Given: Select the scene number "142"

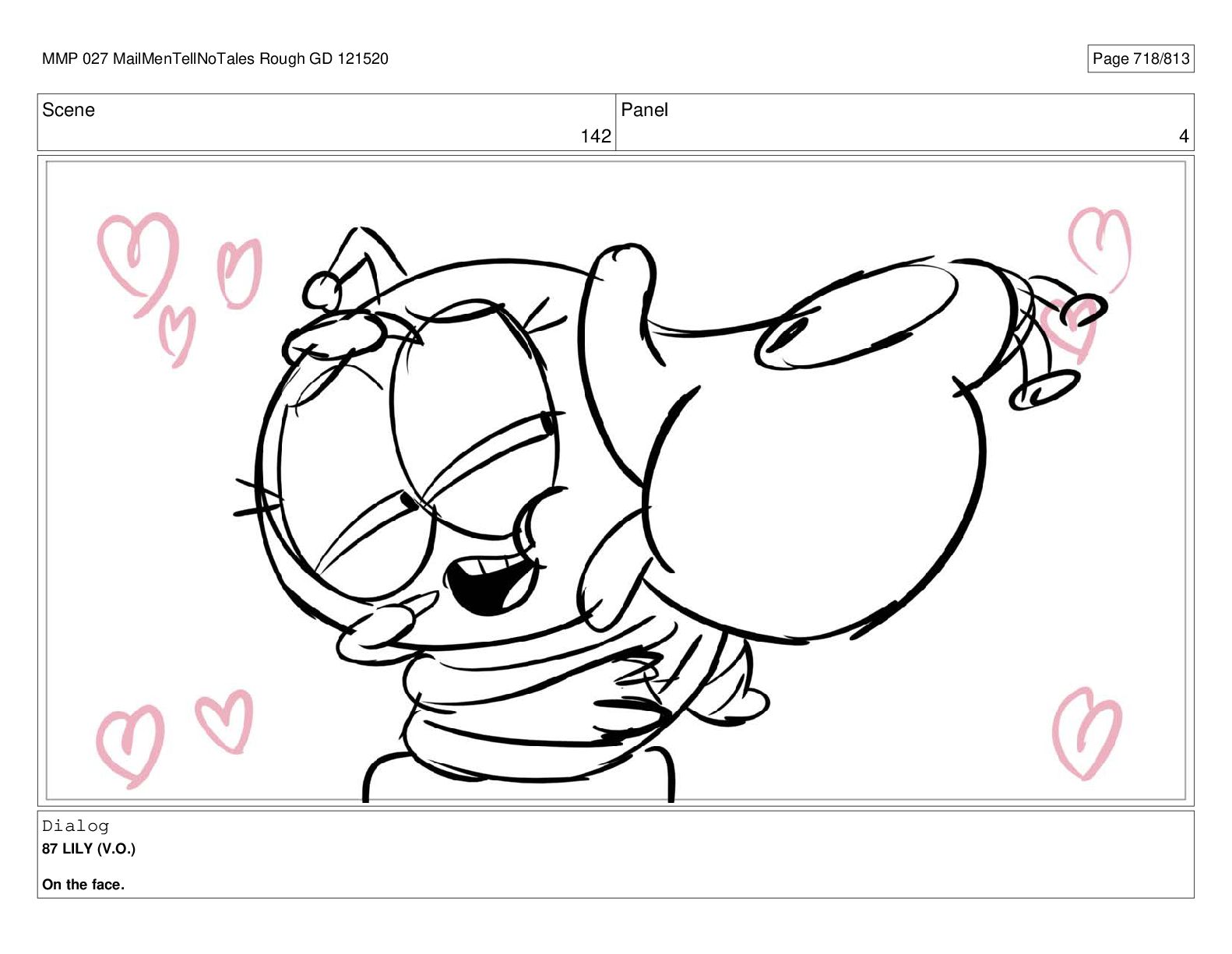Looking at the screenshot, I should pyautogui.click(x=596, y=136).
